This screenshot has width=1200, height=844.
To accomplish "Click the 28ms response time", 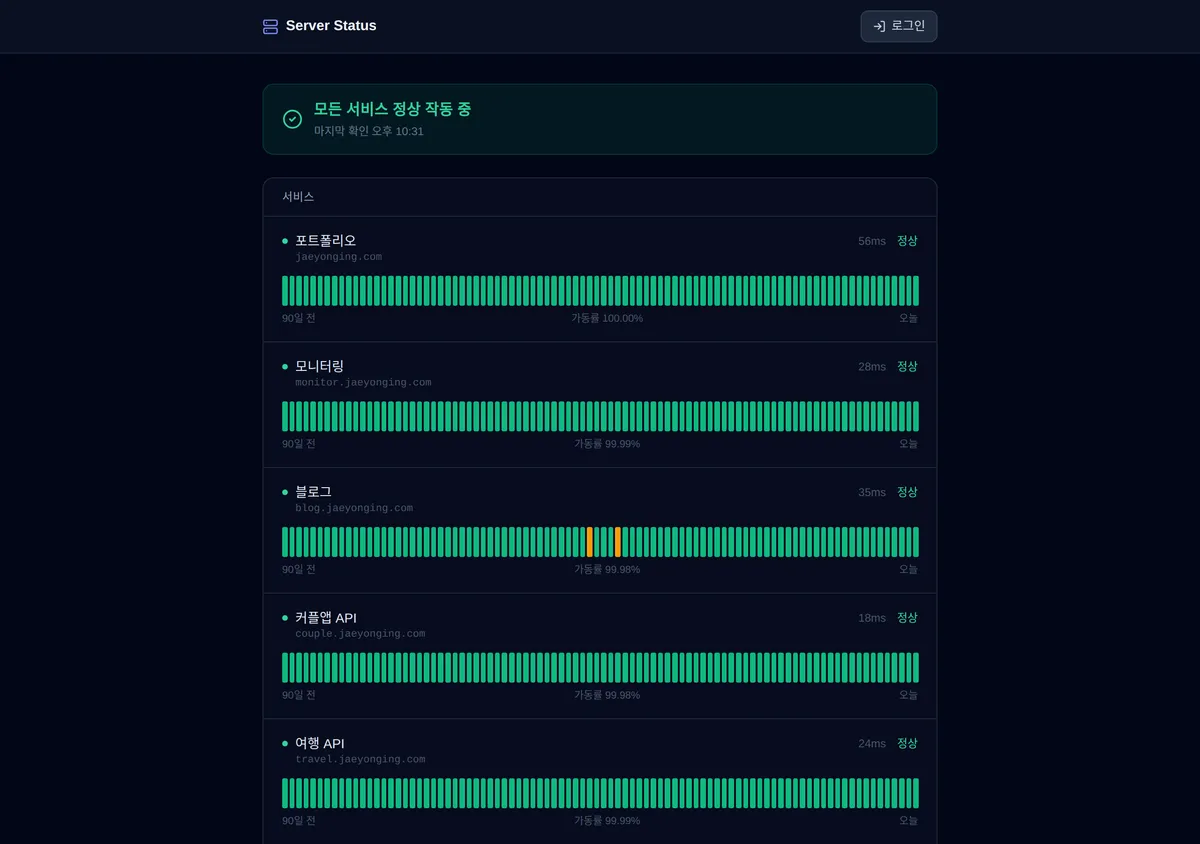I will pos(872,367).
